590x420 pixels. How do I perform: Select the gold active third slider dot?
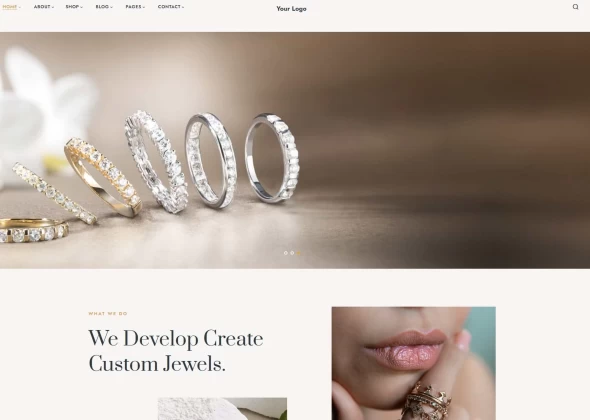298,253
